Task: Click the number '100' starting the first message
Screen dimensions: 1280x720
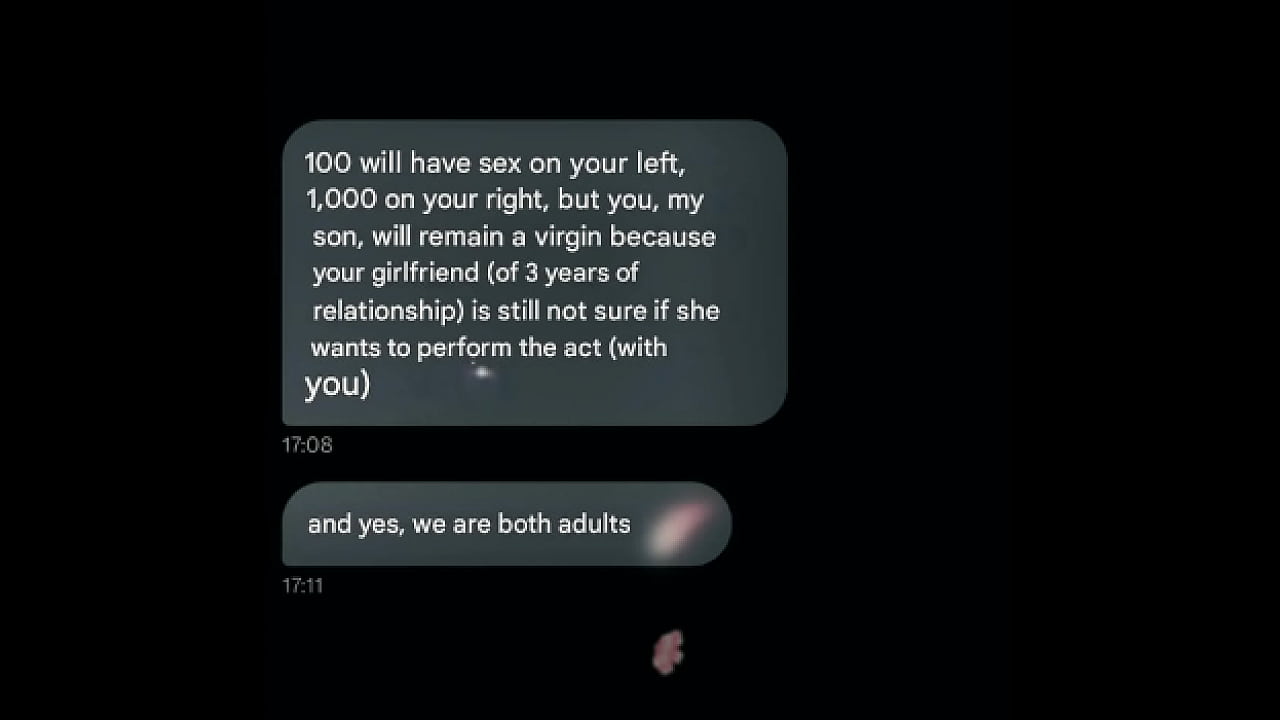Action: [328, 162]
